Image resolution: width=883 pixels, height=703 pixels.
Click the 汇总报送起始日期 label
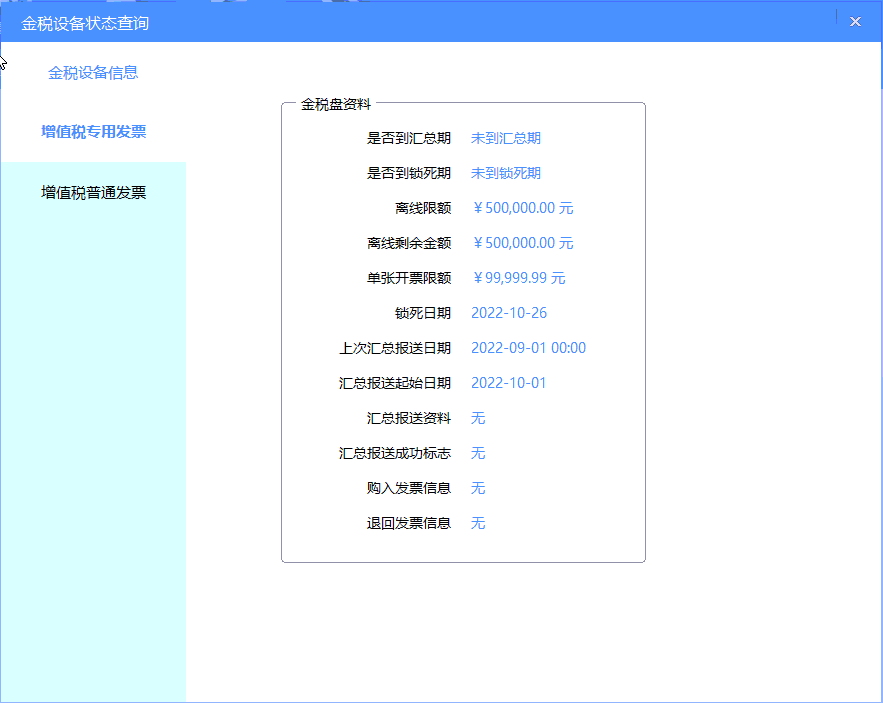click(395, 383)
